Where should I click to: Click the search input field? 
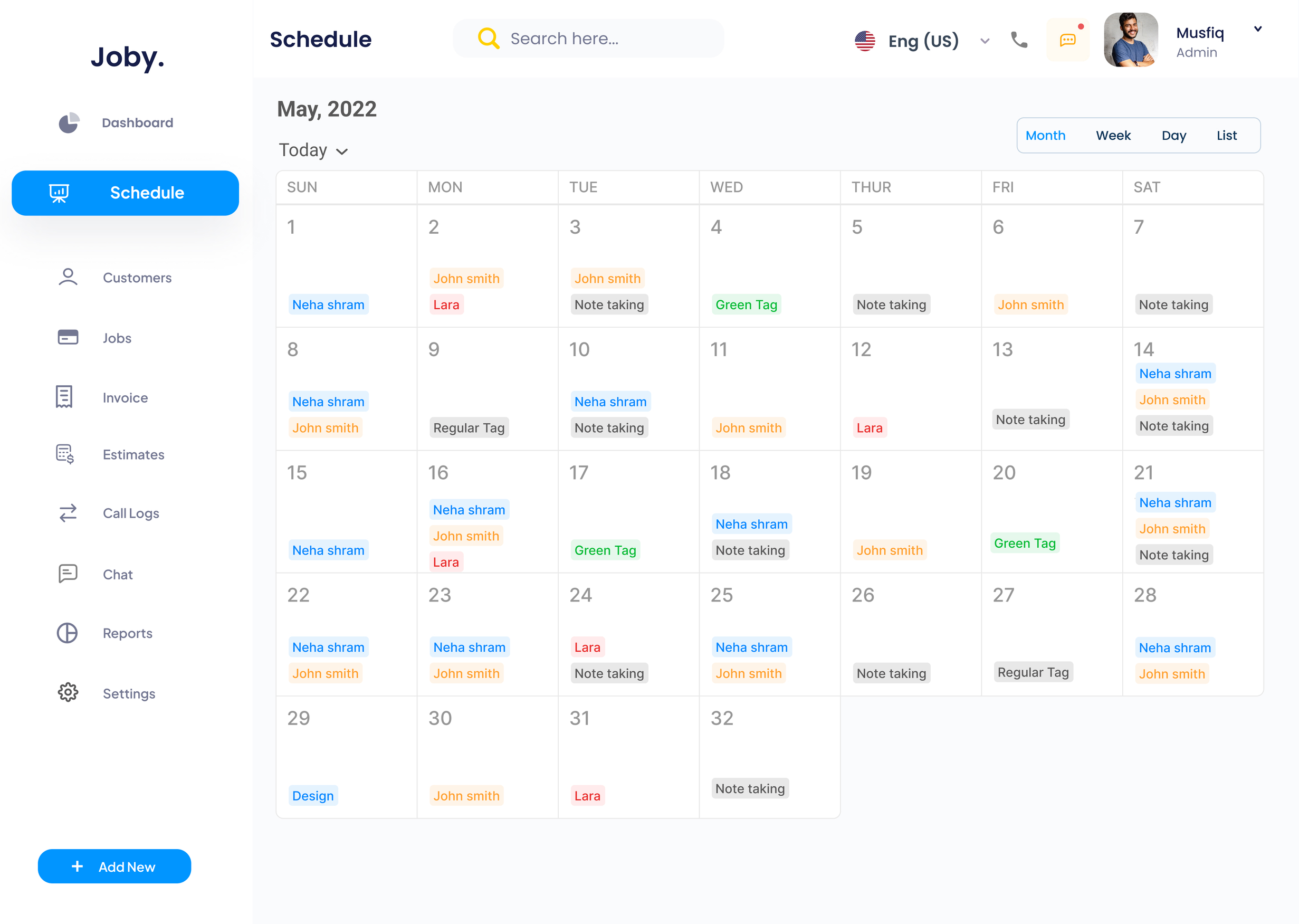tap(590, 38)
